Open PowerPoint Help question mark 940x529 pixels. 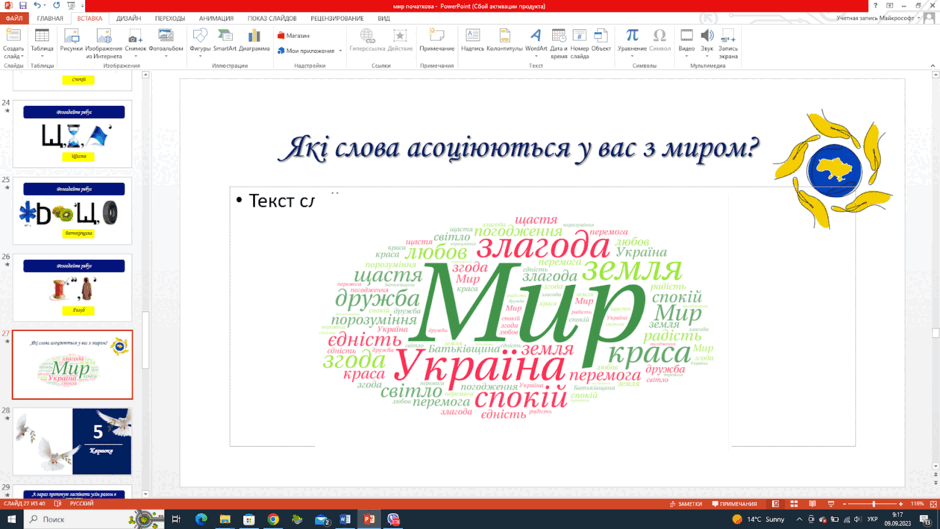click(x=875, y=5)
